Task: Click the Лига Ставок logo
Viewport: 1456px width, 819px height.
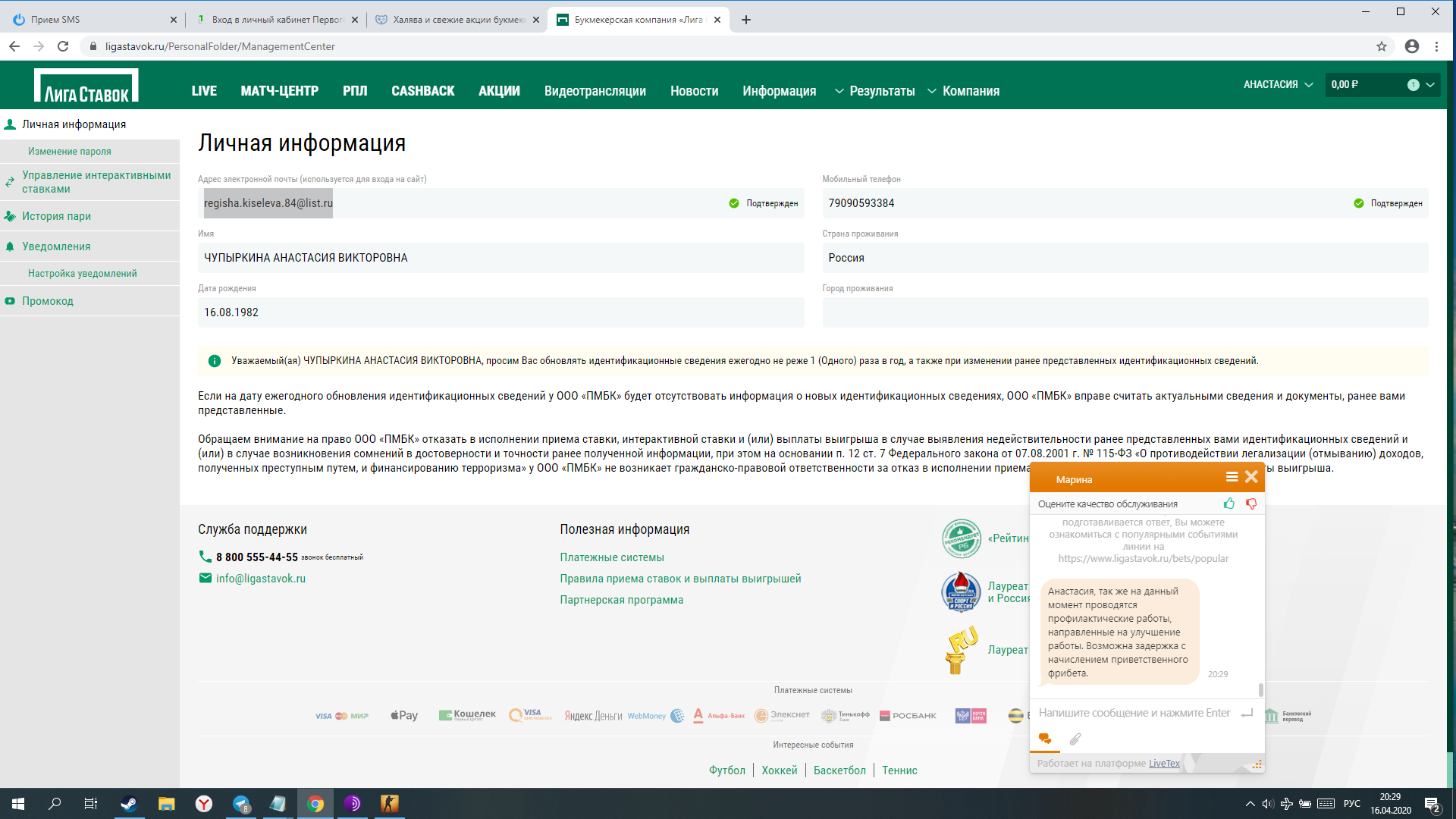Action: pos(86,85)
